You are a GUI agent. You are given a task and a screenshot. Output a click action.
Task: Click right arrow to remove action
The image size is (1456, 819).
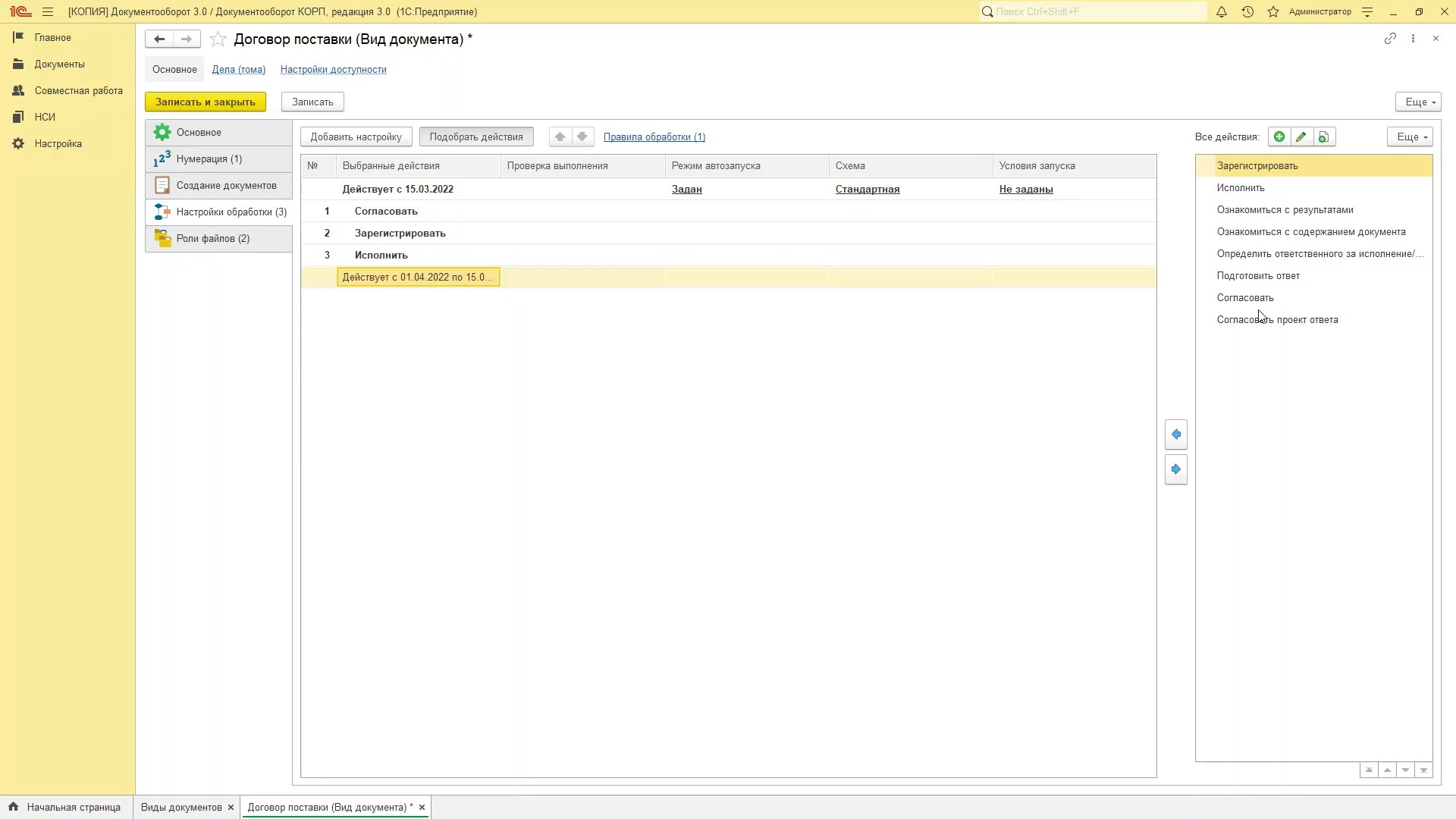[1176, 469]
